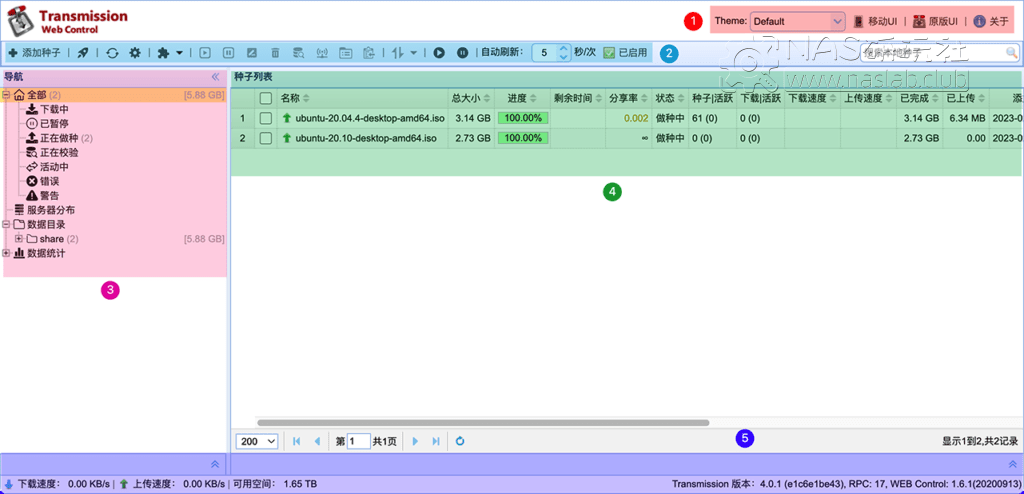Click the round black start-all play icon
Screen dimensions: 1024x494
click(438, 52)
